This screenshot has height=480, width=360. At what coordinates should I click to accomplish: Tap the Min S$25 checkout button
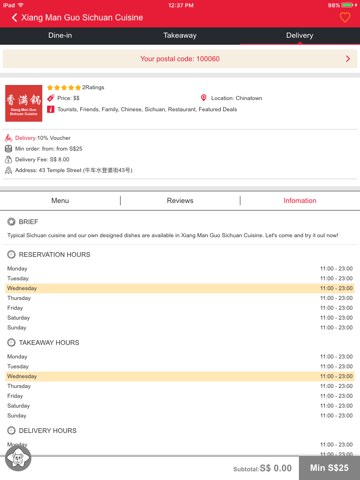(329, 468)
